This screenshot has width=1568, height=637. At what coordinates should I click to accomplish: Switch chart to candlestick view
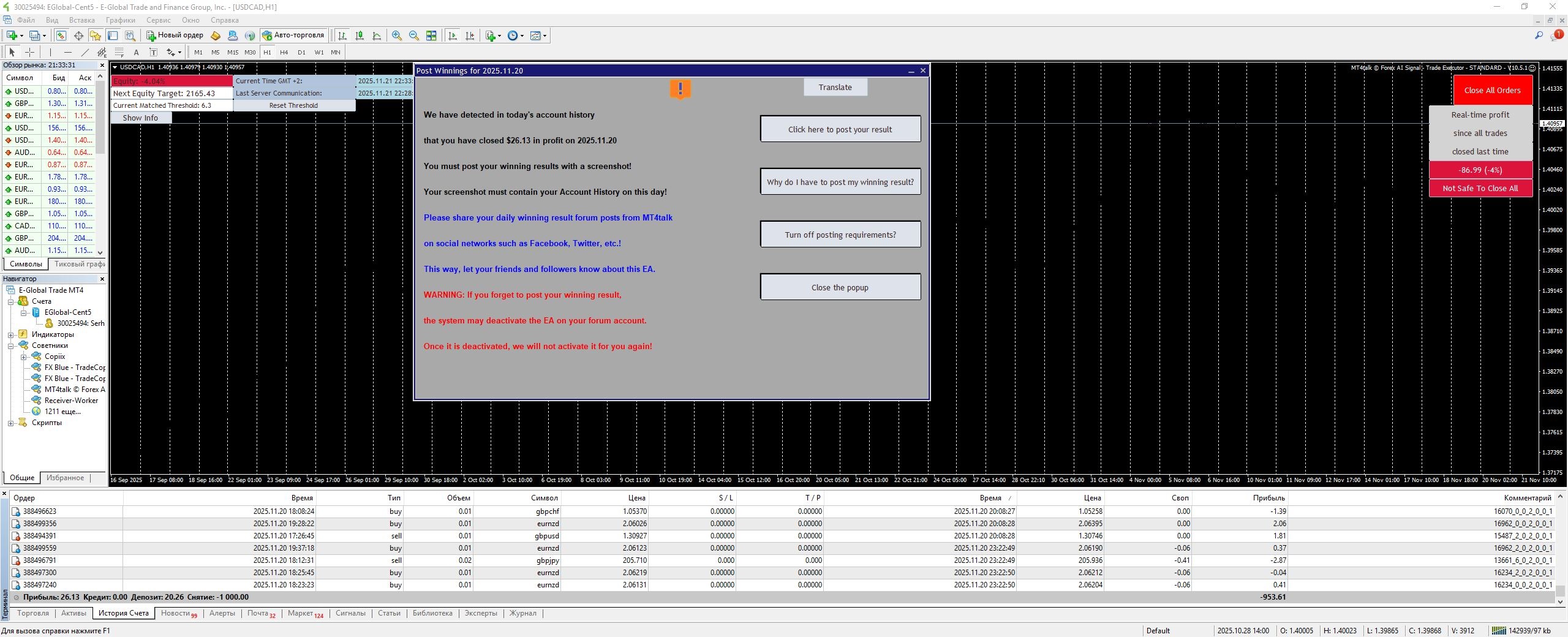pos(360,36)
